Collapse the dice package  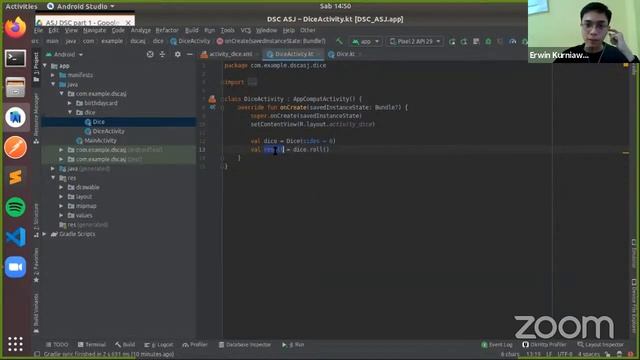pos(70,112)
